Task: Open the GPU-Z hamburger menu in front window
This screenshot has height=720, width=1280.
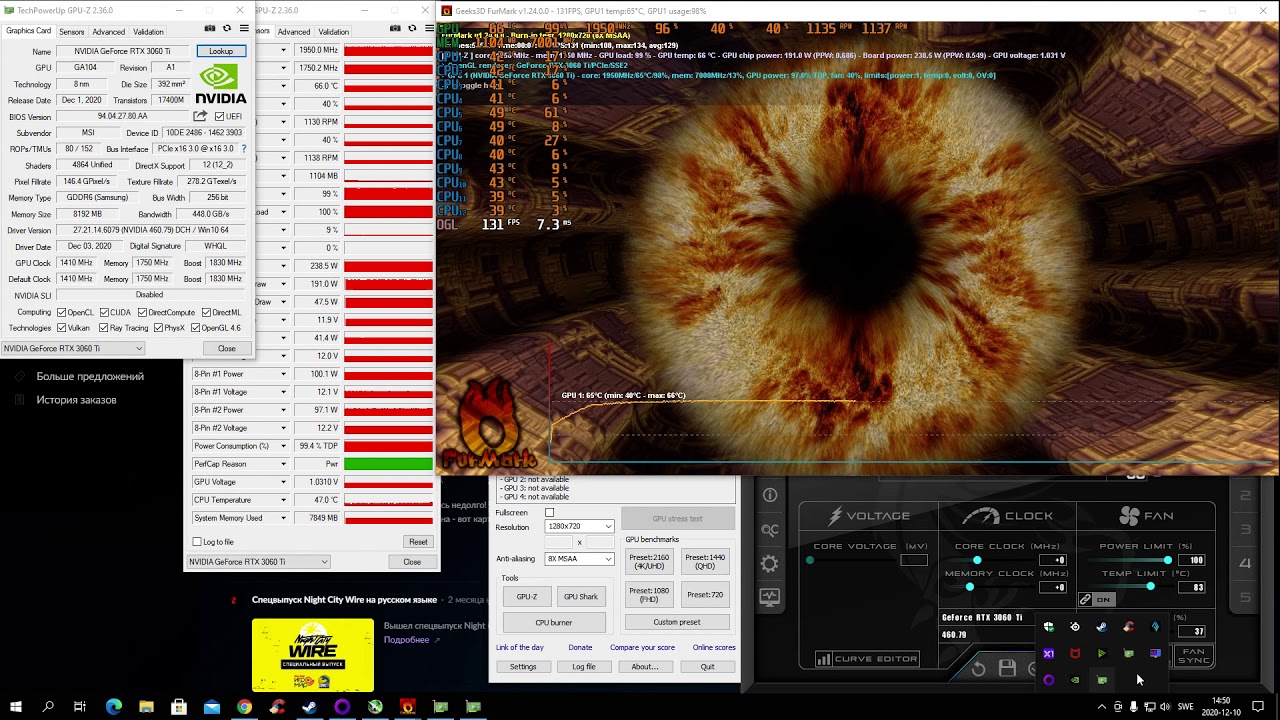Action: point(244,29)
